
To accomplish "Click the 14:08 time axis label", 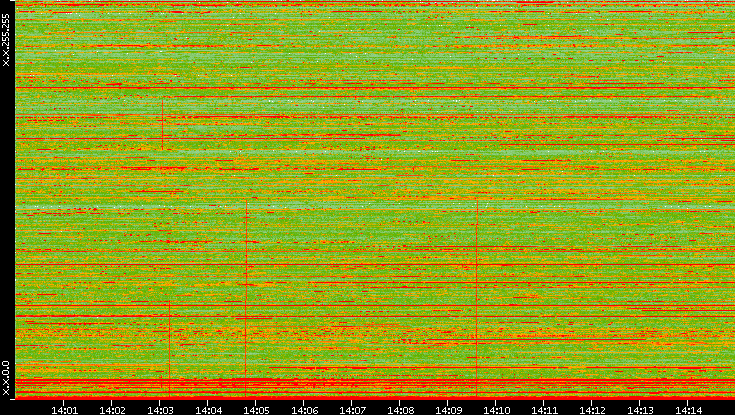I will (401, 410).
